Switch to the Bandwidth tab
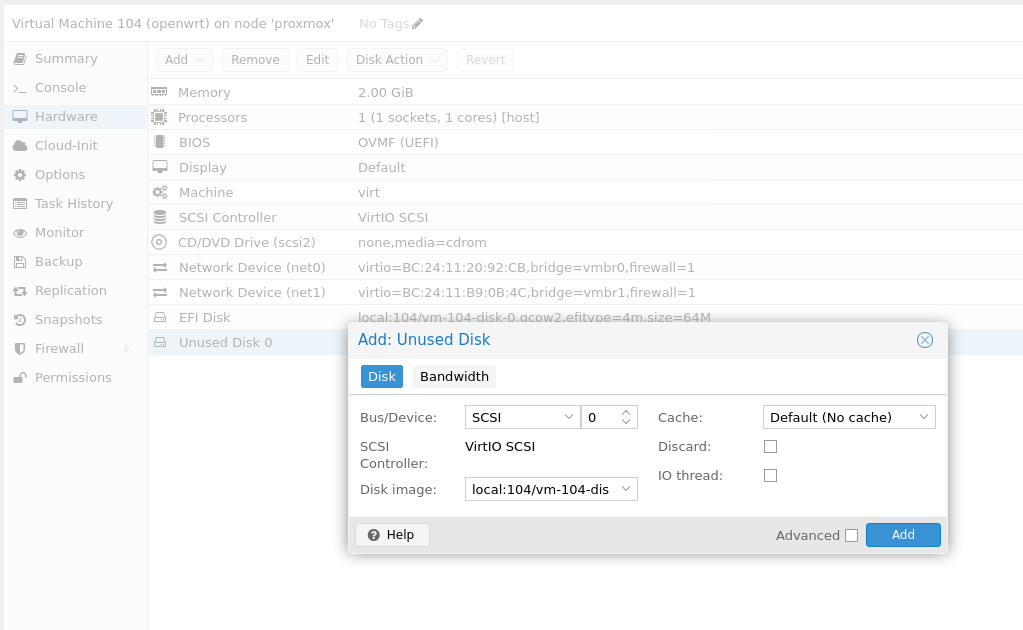 pyautogui.click(x=454, y=377)
